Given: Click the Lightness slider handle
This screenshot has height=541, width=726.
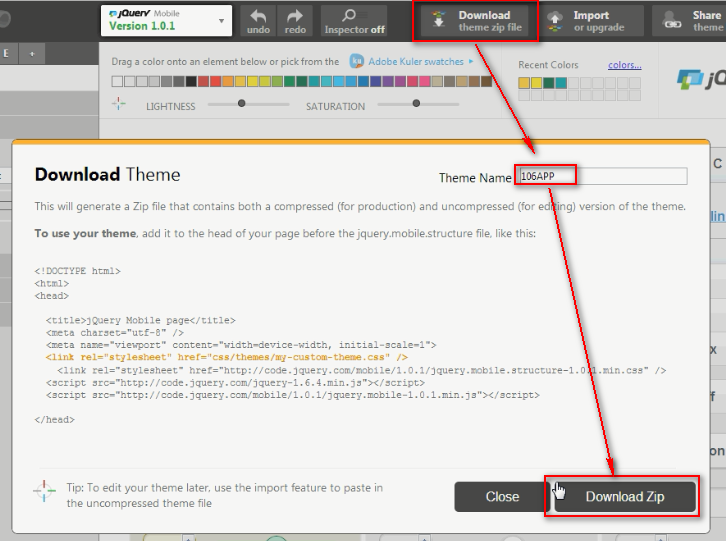Looking at the screenshot, I should point(241,103).
